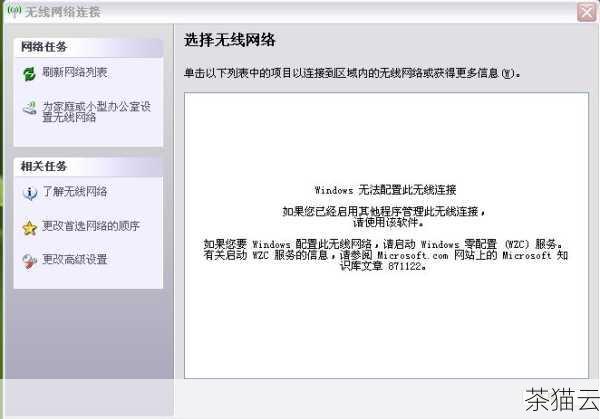Screen dimensions: 600x419
Task: Click the 选择无线网络 heading
Action: [x=230, y=40]
